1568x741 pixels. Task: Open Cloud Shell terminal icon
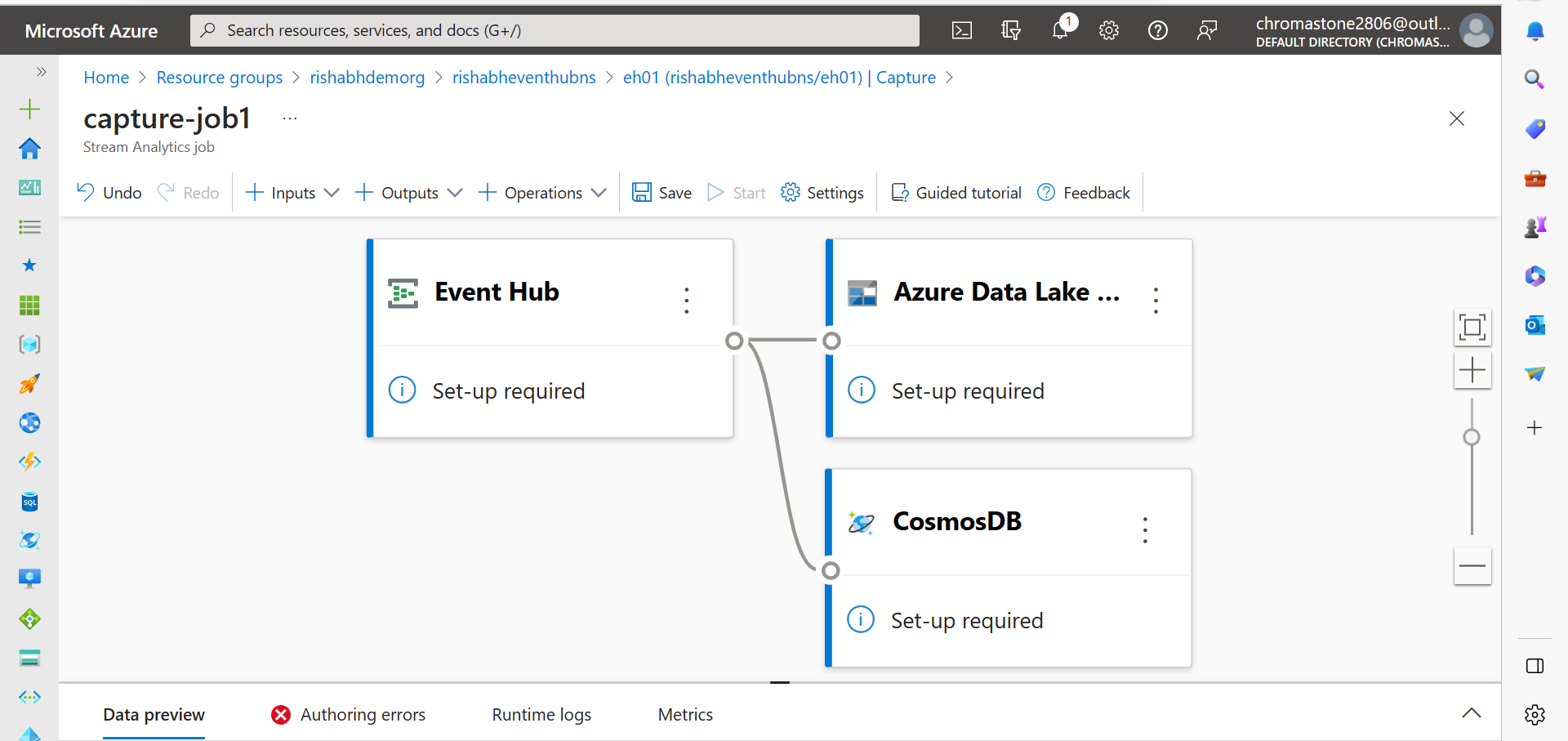pyautogui.click(x=962, y=31)
